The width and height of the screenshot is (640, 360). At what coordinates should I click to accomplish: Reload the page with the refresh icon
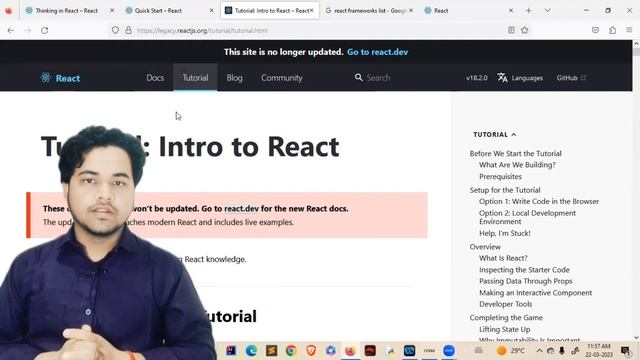tap(44, 30)
